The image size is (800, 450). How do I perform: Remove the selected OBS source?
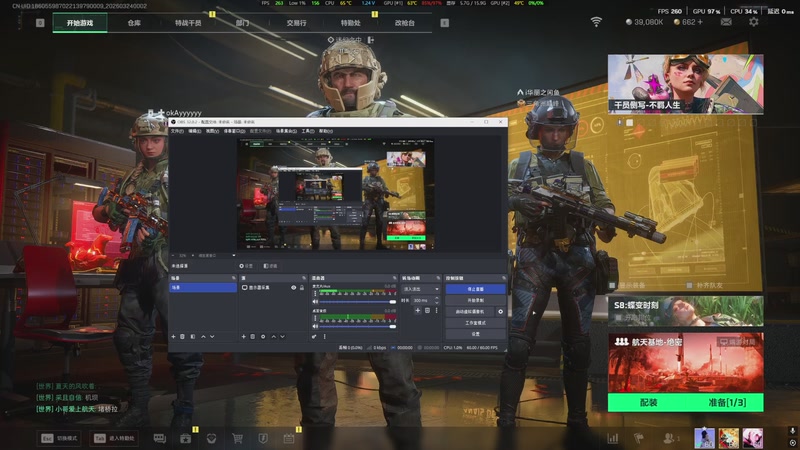pyautogui.click(x=252, y=337)
